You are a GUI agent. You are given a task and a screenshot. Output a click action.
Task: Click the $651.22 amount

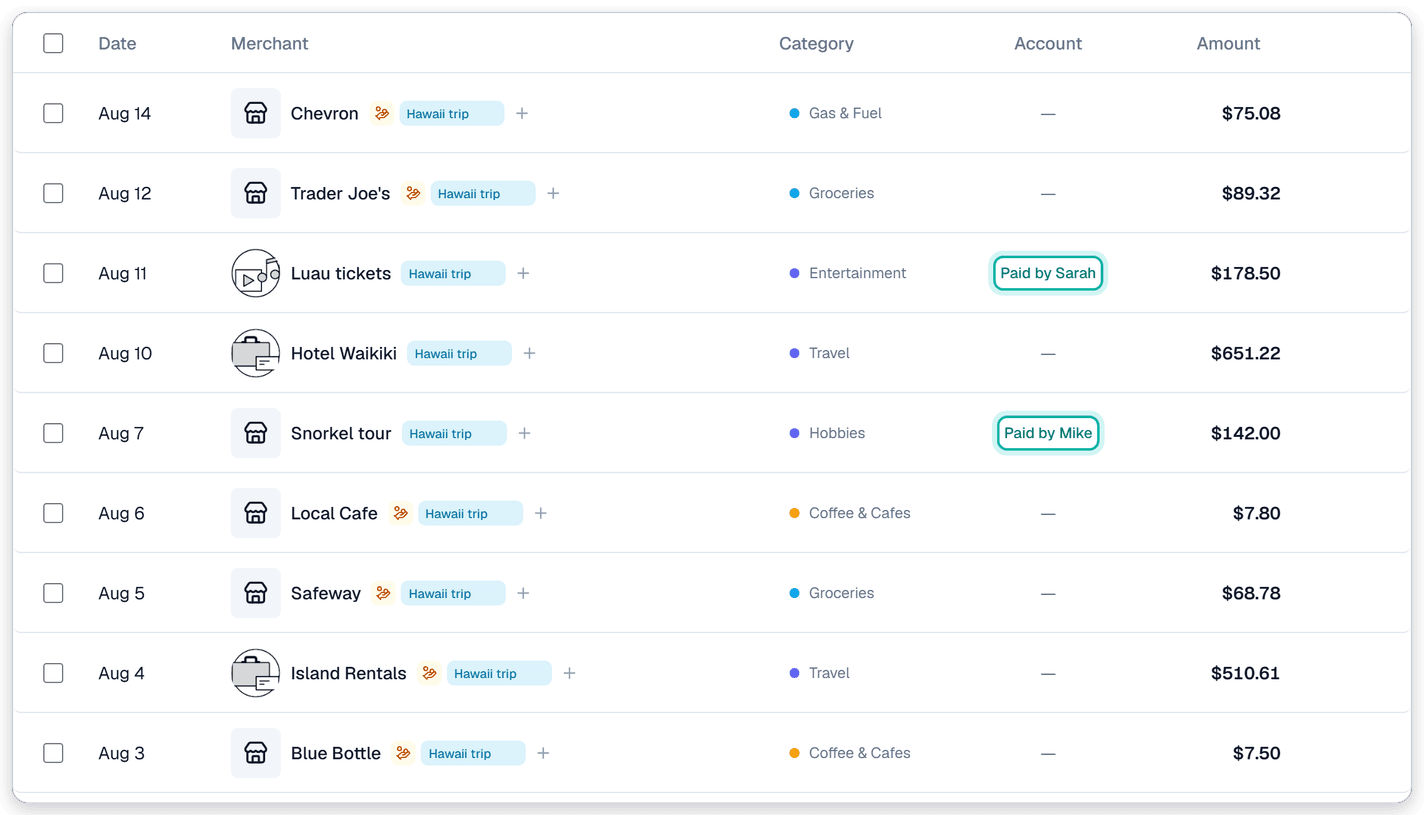tap(1245, 353)
